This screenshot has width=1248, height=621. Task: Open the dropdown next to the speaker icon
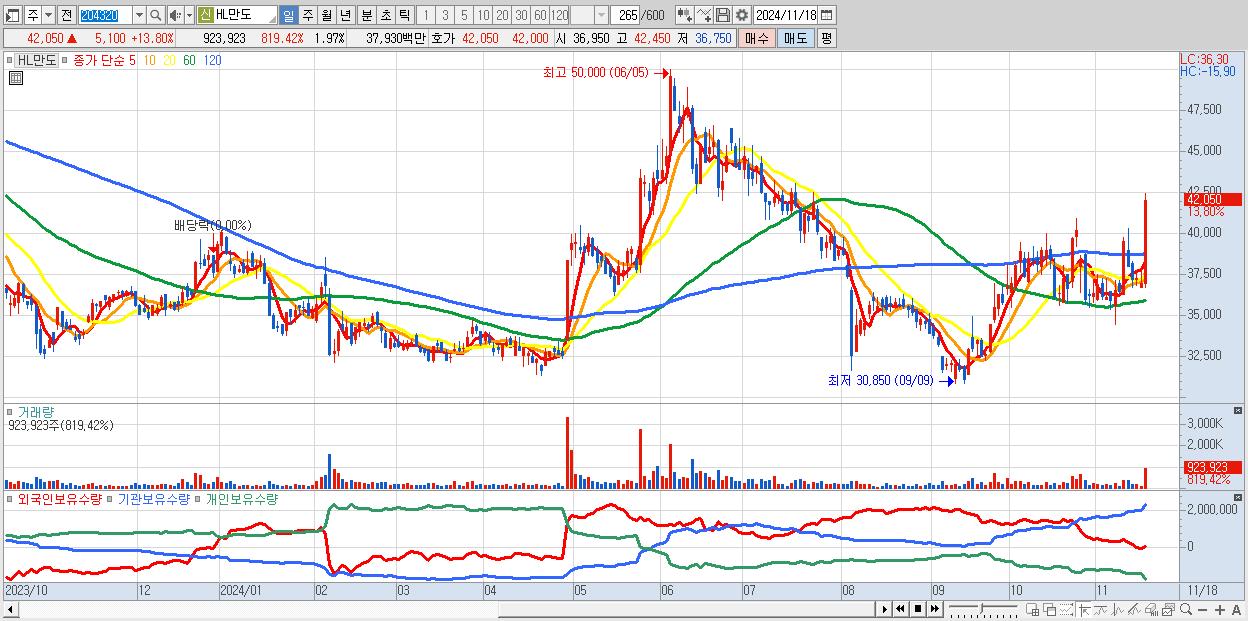point(189,15)
